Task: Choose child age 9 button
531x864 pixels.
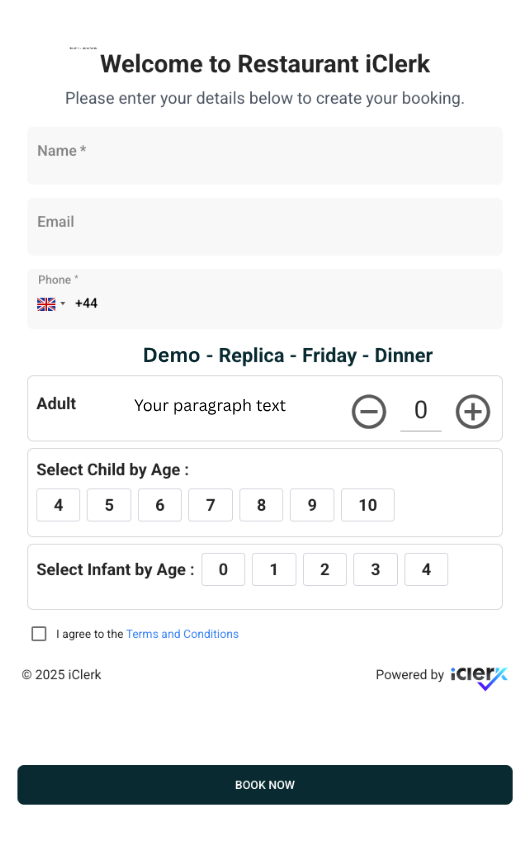Action: [x=312, y=505]
